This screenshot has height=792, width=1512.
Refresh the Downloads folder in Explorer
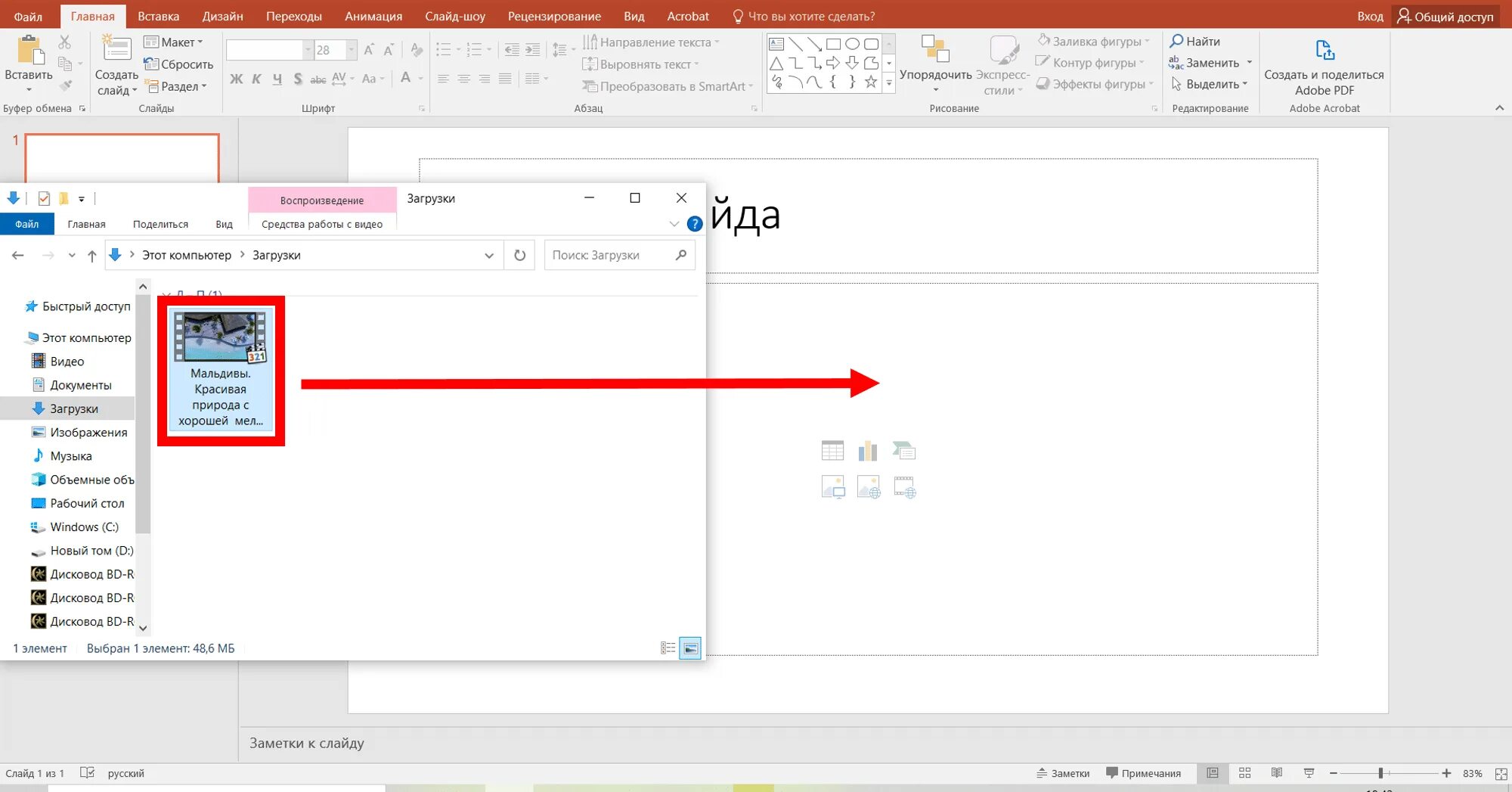tap(520, 256)
